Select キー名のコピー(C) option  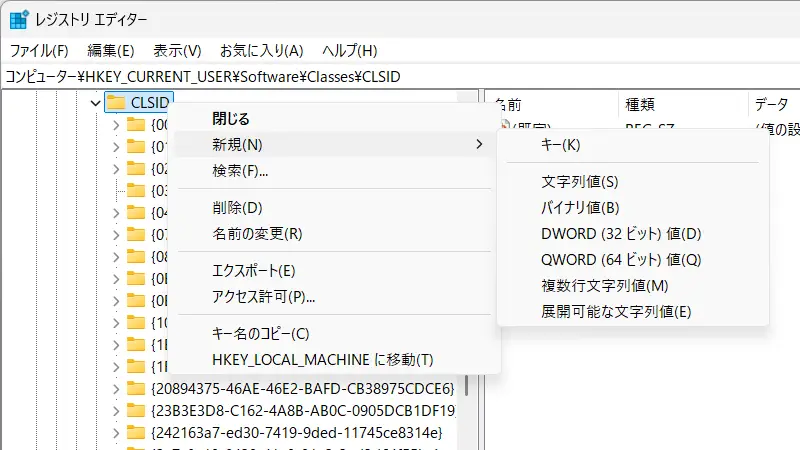click(x=260, y=334)
